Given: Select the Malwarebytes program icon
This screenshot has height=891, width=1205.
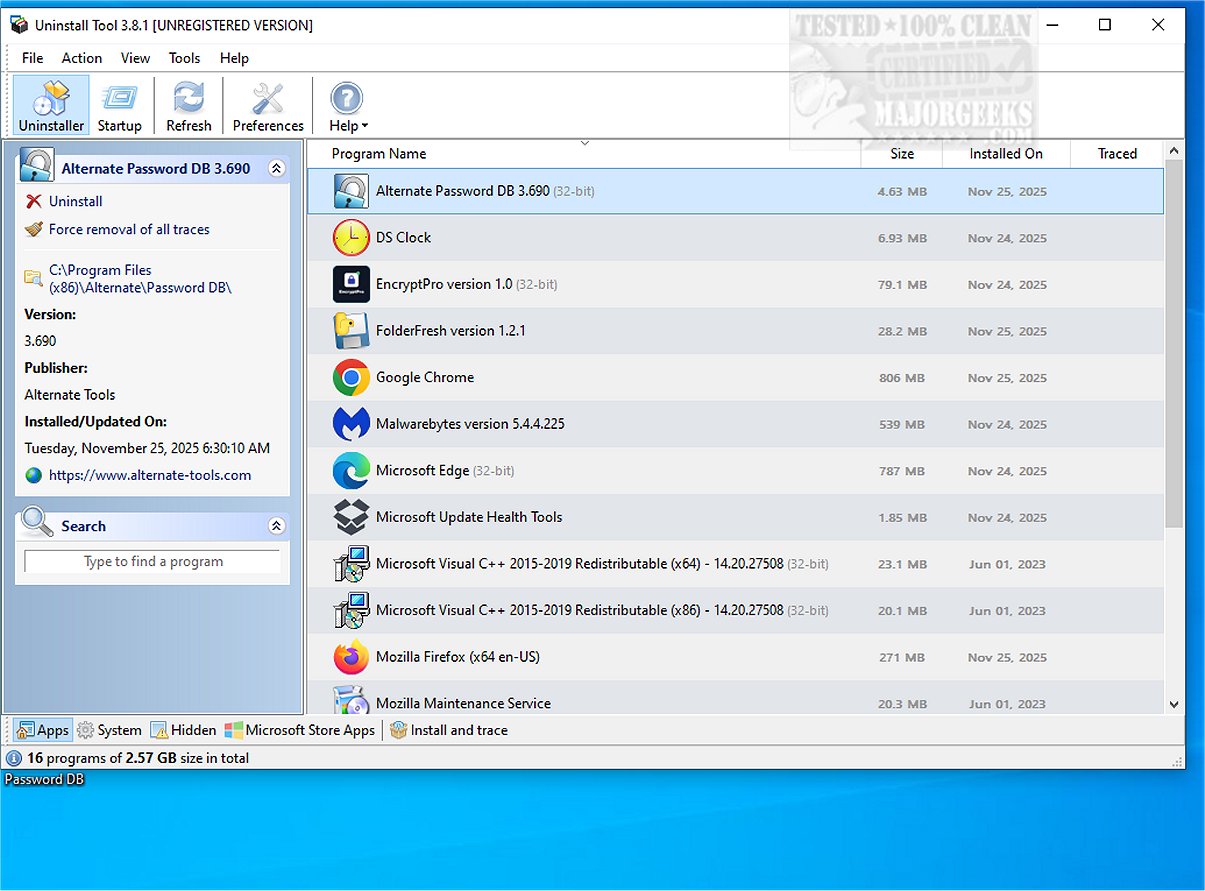Looking at the screenshot, I should tap(350, 424).
